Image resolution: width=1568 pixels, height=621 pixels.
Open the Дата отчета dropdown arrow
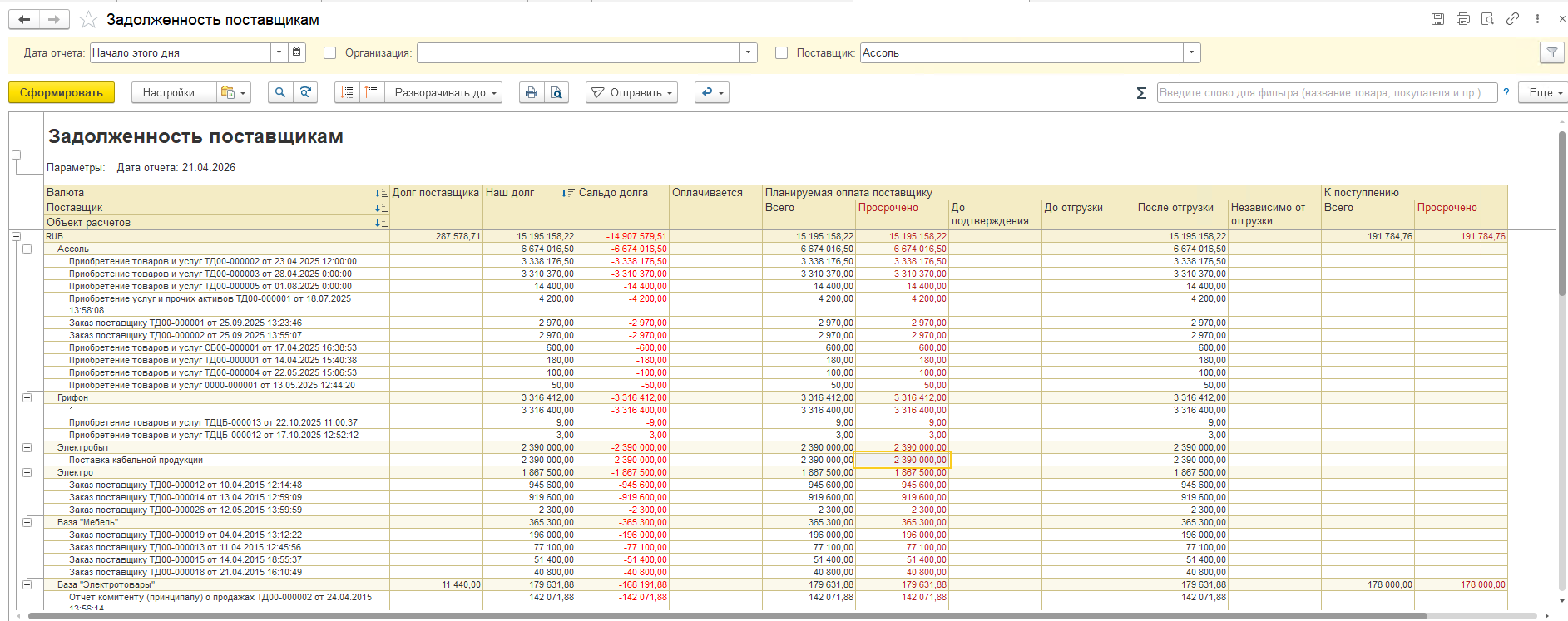pyautogui.click(x=279, y=52)
